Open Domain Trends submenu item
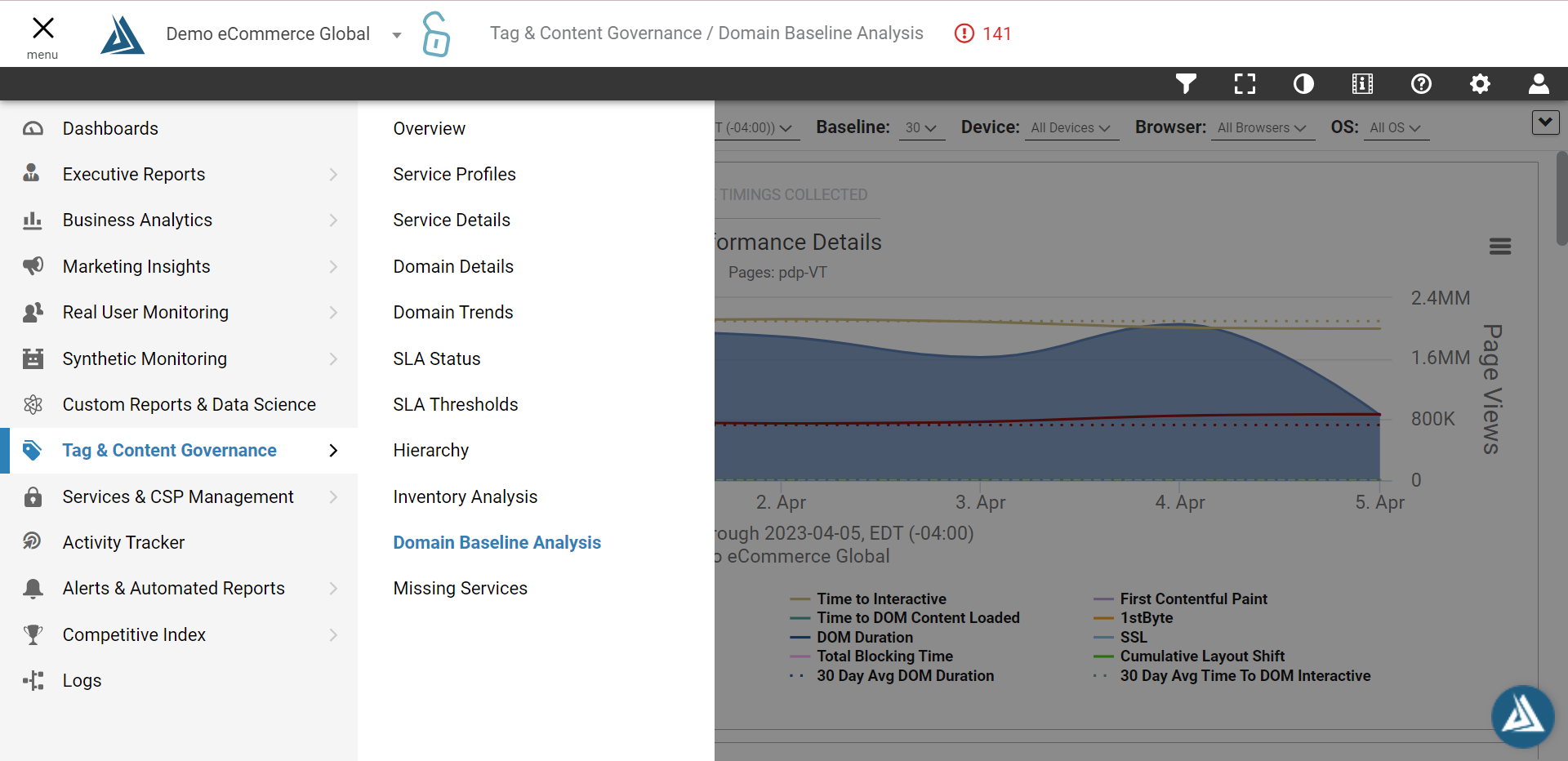 [453, 312]
